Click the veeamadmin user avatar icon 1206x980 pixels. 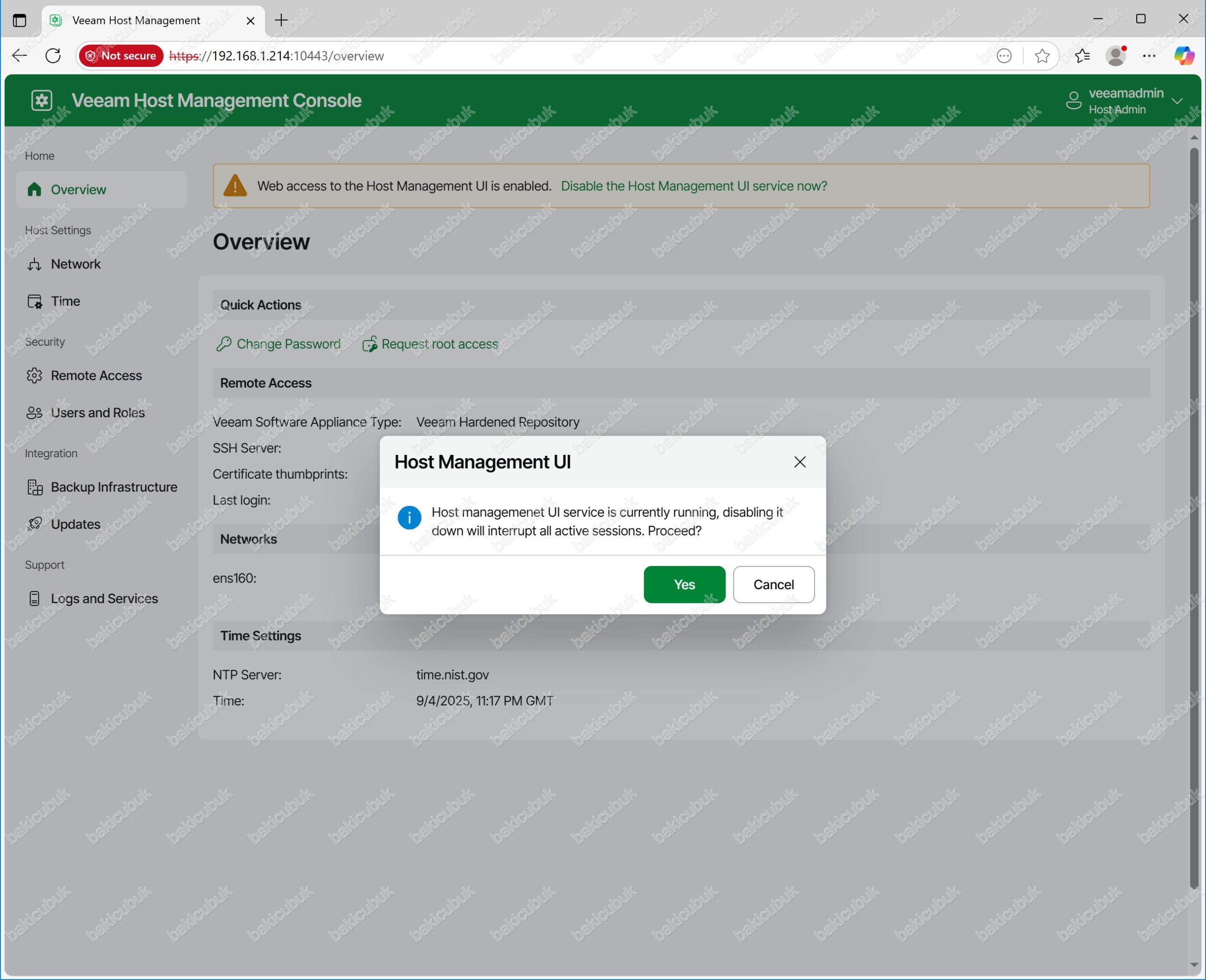1073,101
